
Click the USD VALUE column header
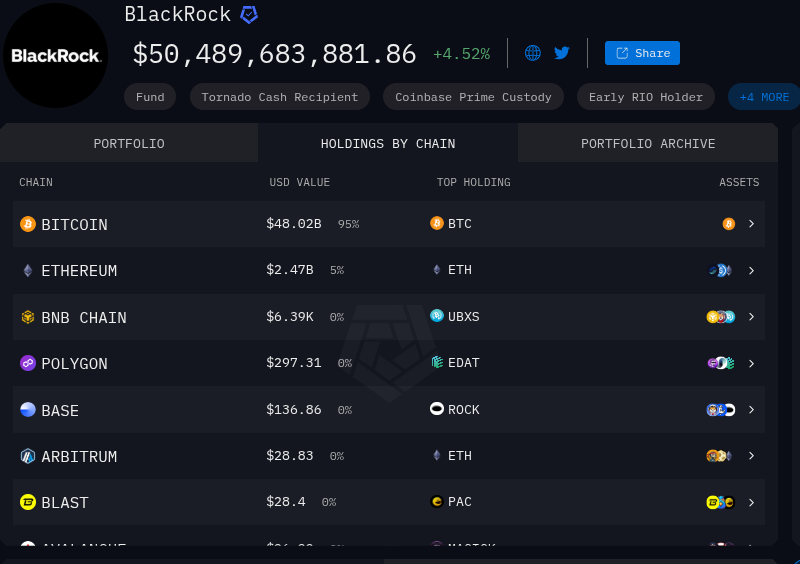tap(299, 182)
